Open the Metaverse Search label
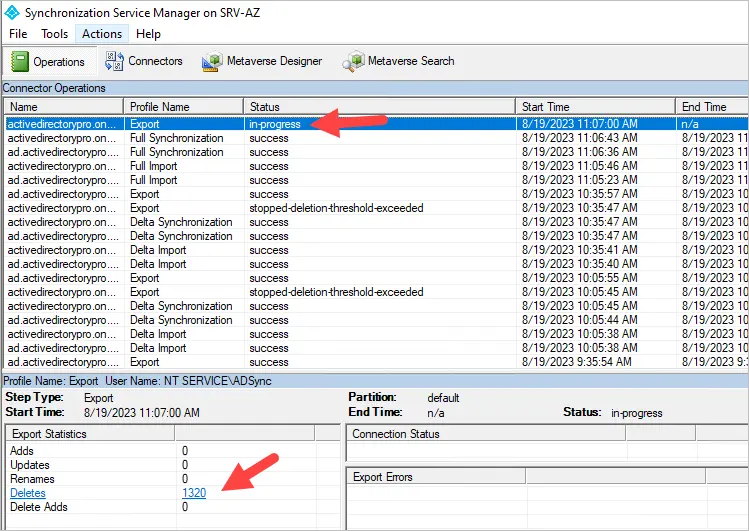749x531 pixels. (x=411, y=61)
